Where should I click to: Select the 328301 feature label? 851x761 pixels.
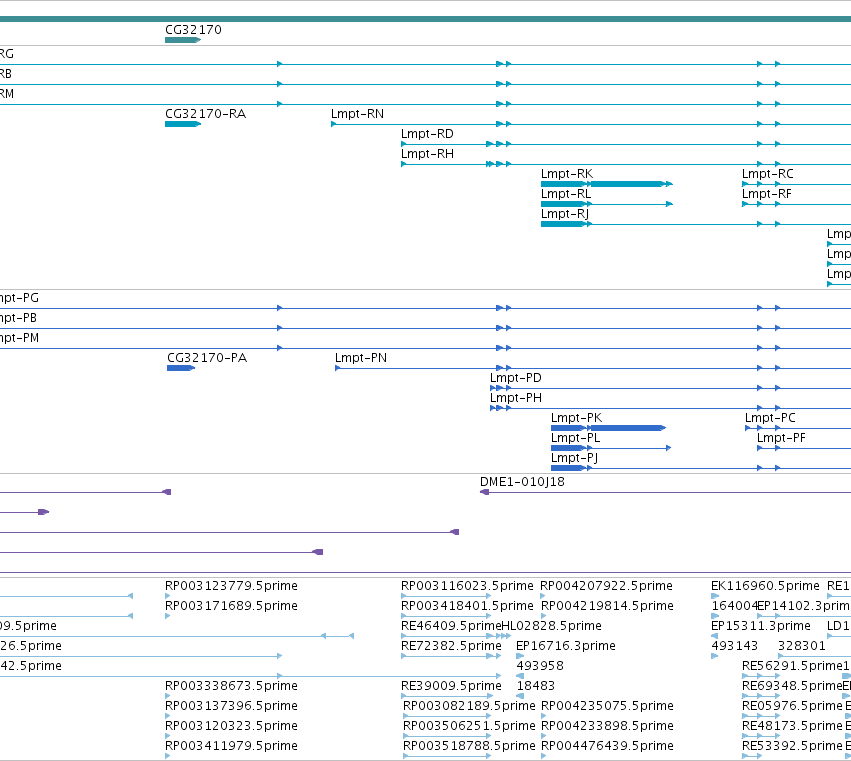pos(802,646)
